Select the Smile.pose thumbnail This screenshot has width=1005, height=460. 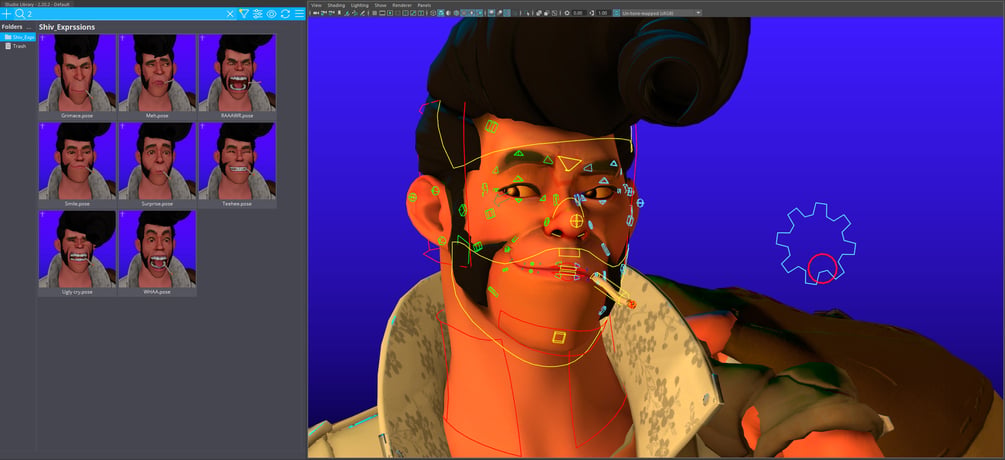pos(77,165)
